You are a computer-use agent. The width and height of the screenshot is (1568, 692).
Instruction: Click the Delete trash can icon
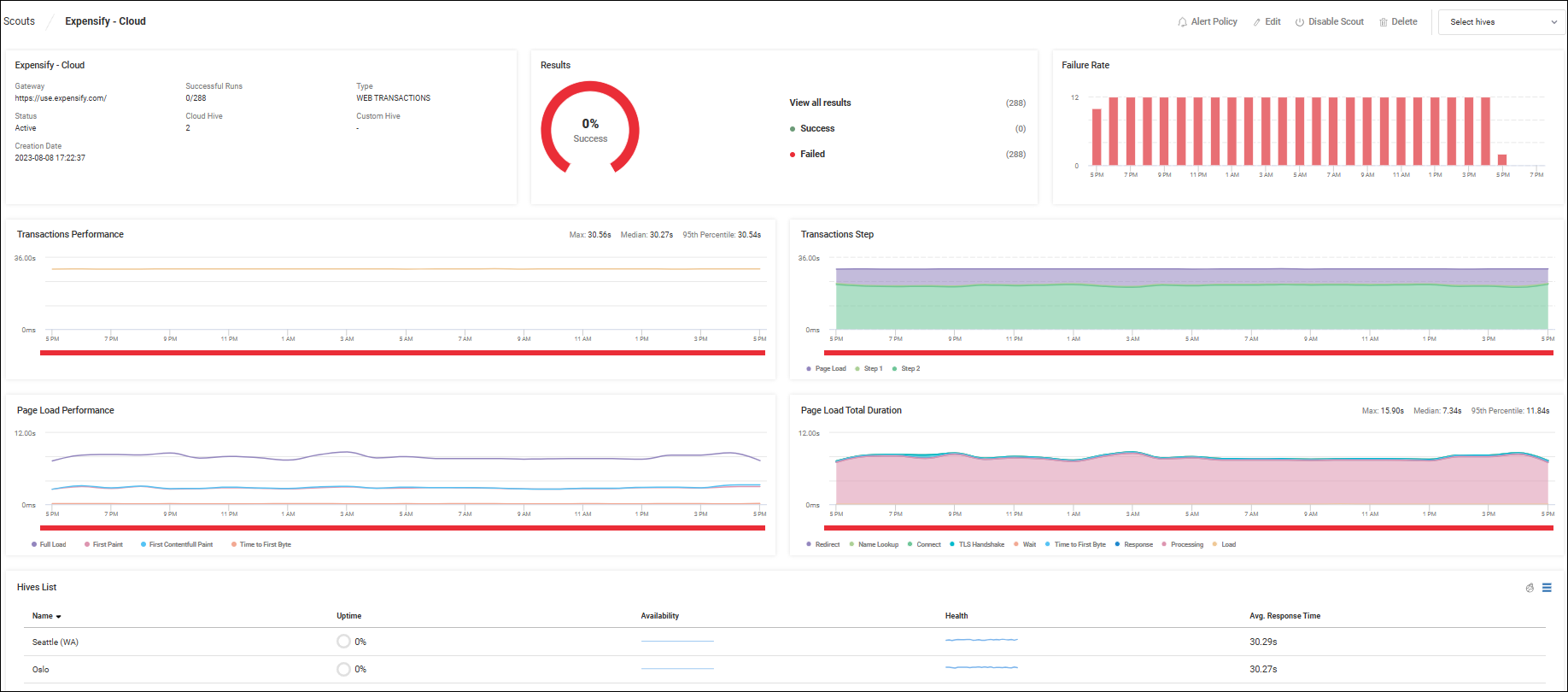coord(1383,22)
